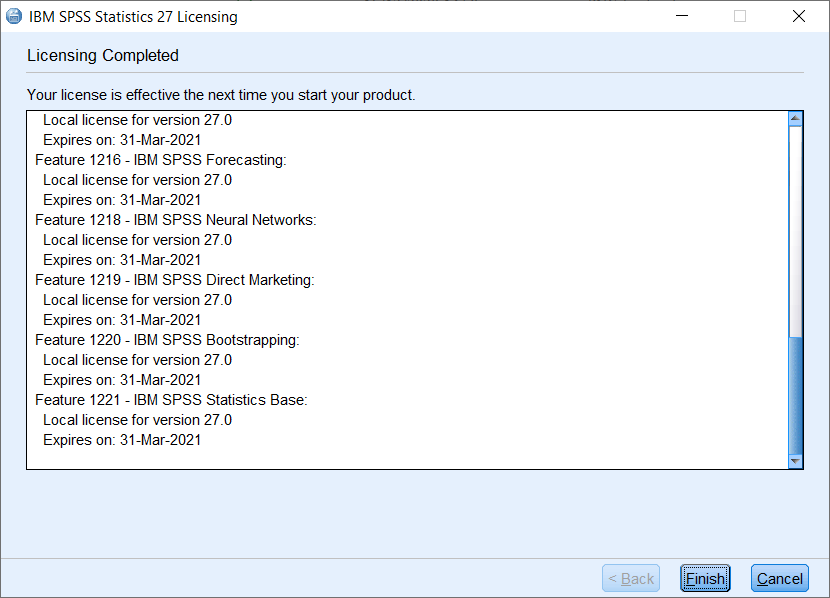Viewport: 830px width, 598px height.
Task: Click "Local license" line under Feature 1216 Forecasting
Action: pos(138,180)
